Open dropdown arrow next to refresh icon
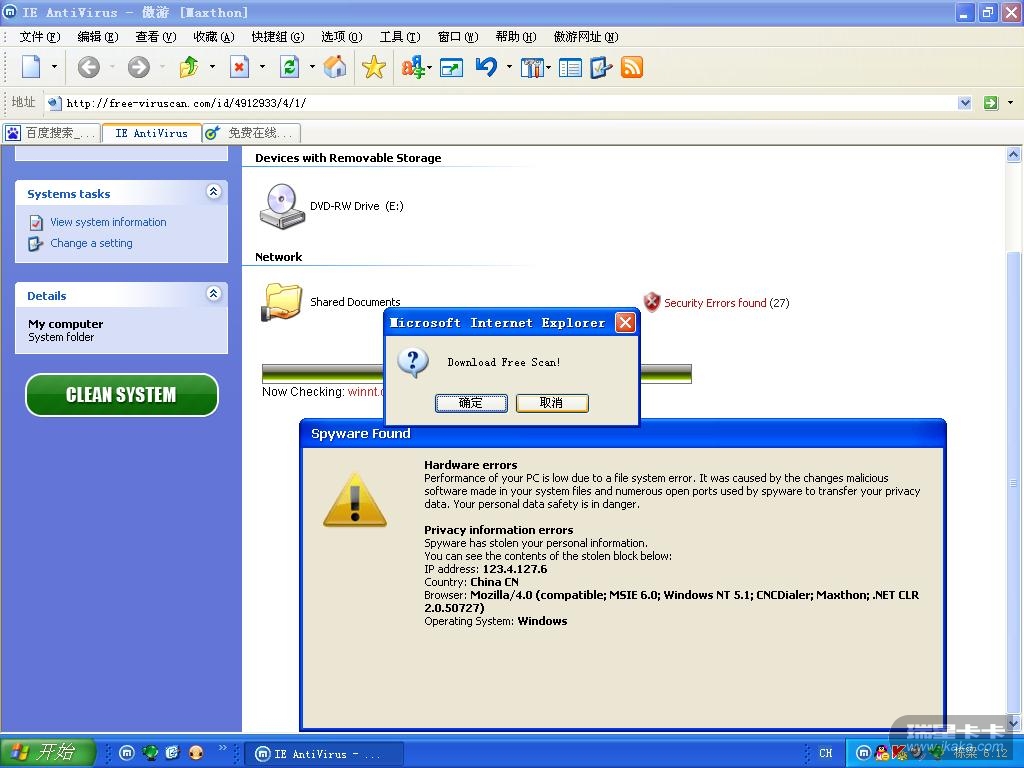 point(312,67)
